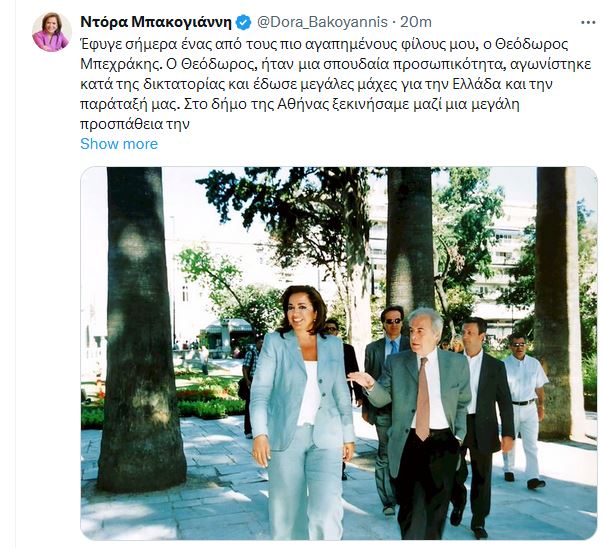Screen dimensions: 603x548
Task: Click the 20m timestamp
Action: click(x=416, y=22)
